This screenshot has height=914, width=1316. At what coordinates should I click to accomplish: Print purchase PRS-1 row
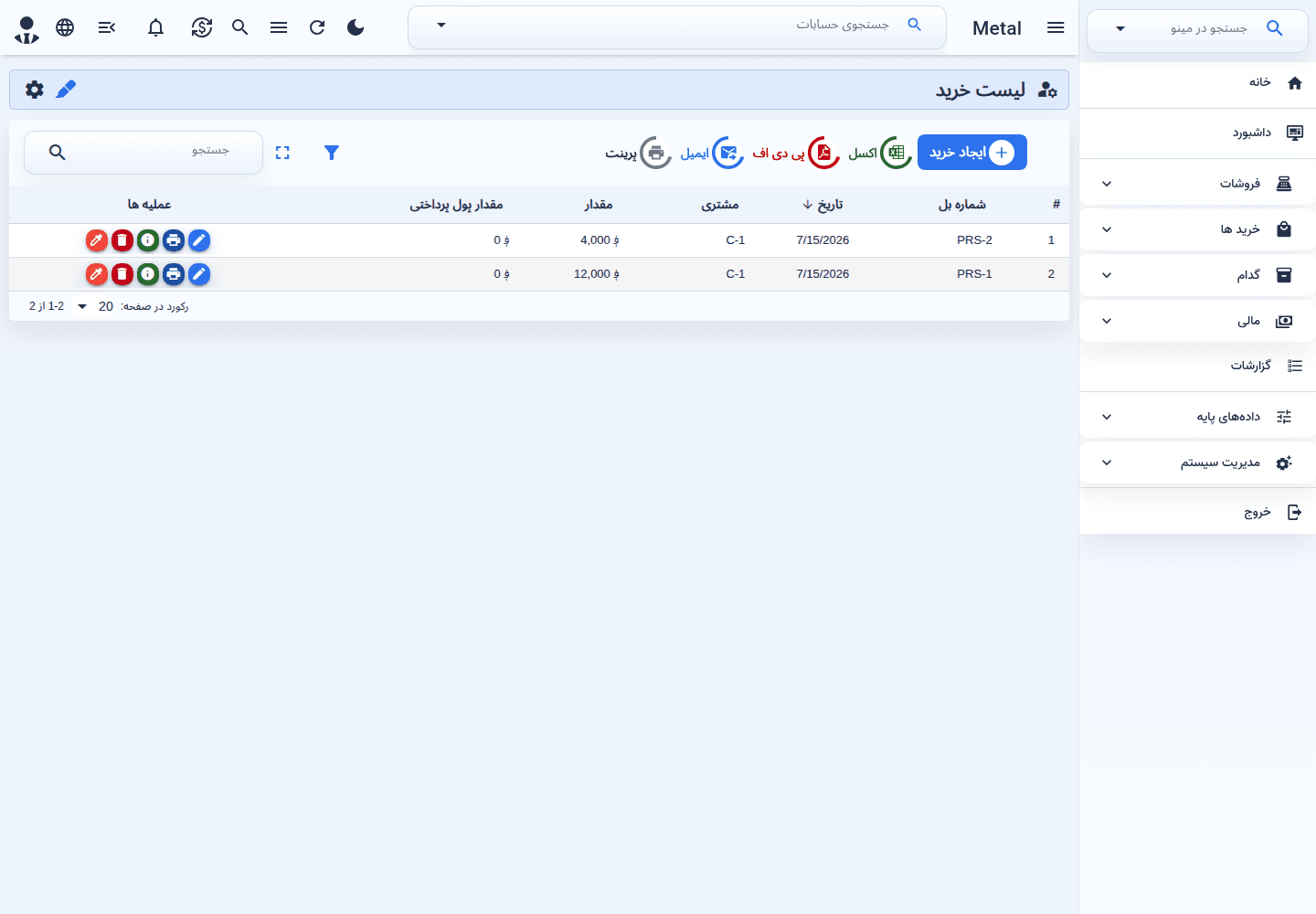(x=174, y=274)
